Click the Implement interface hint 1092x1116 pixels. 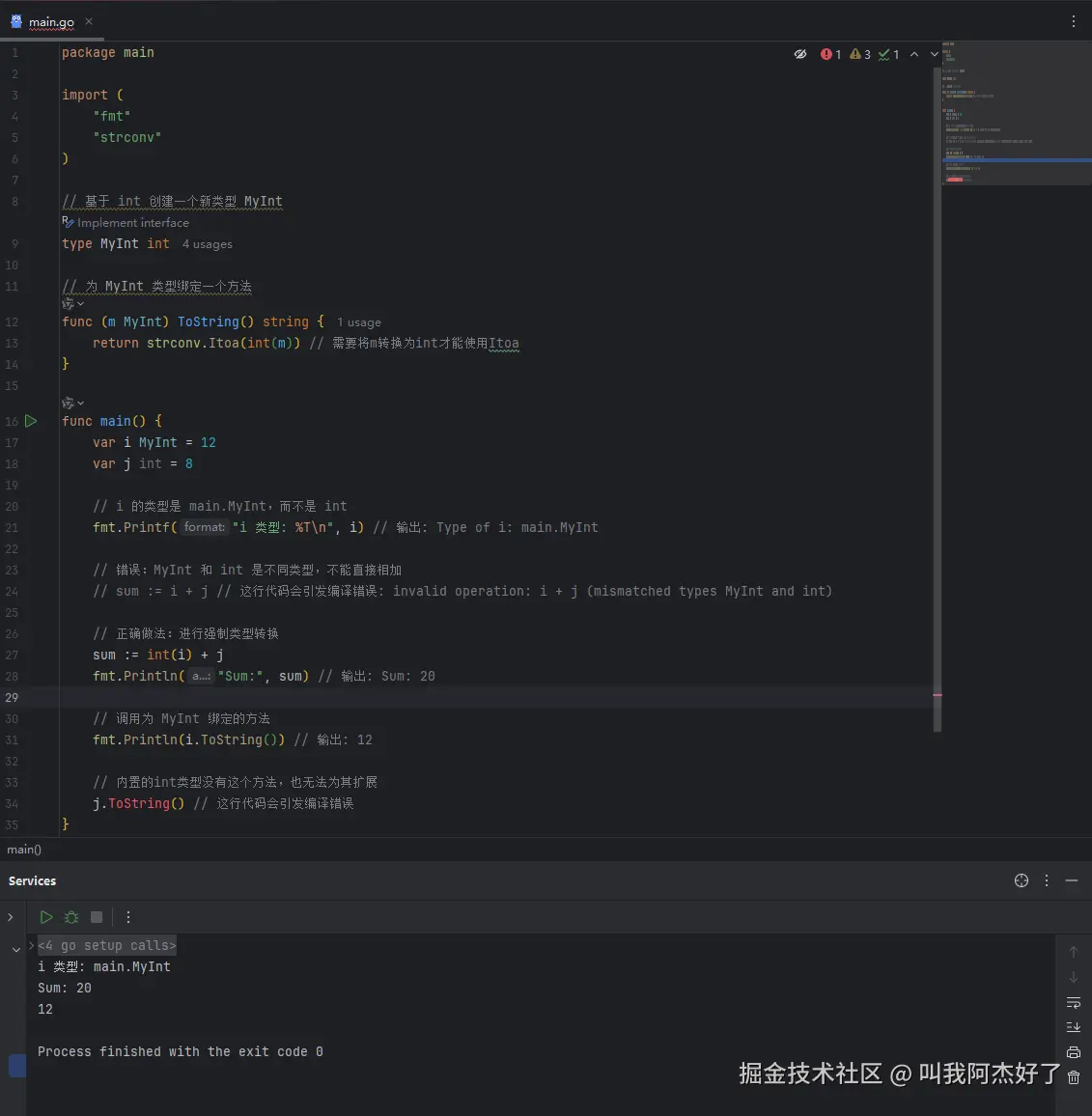[126, 223]
